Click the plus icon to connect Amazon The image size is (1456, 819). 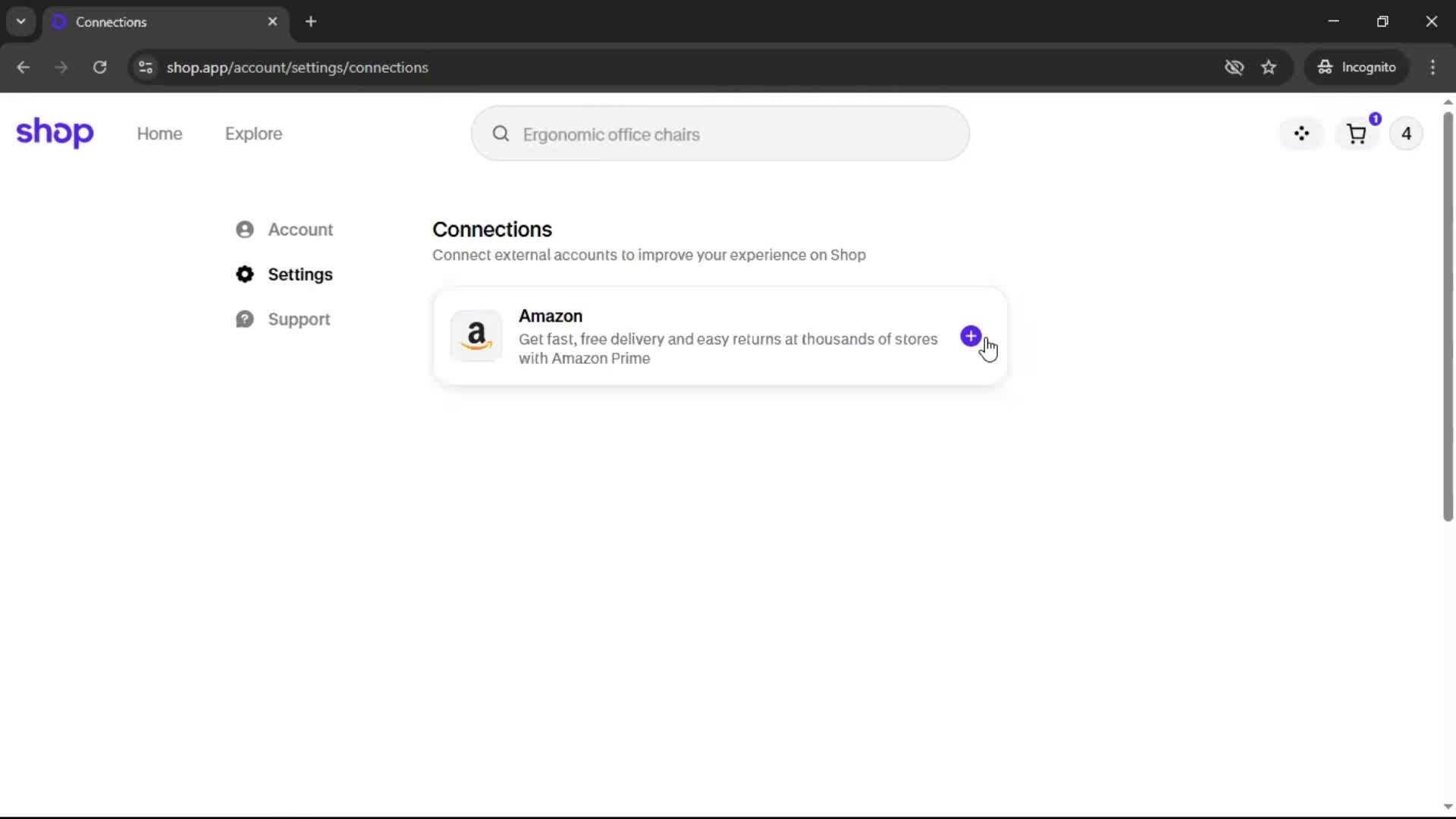coord(970,336)
